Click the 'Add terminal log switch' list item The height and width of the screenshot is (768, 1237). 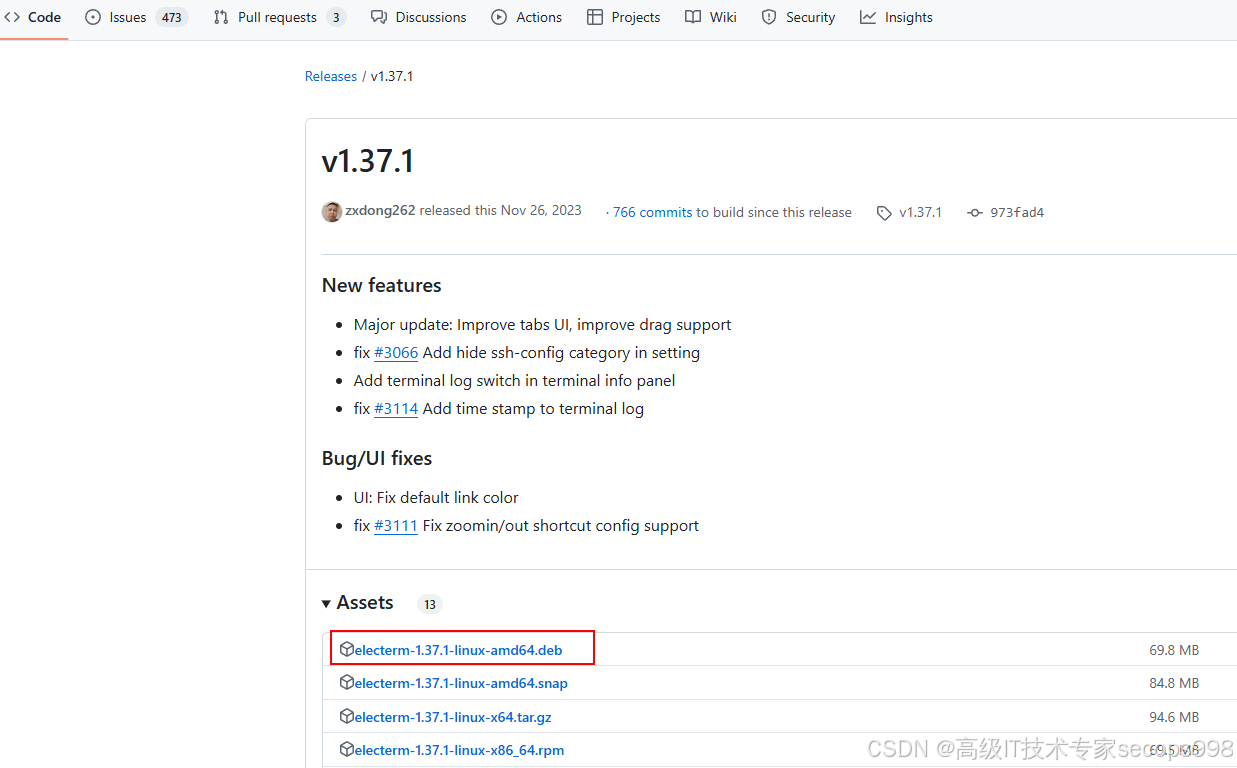514,381
